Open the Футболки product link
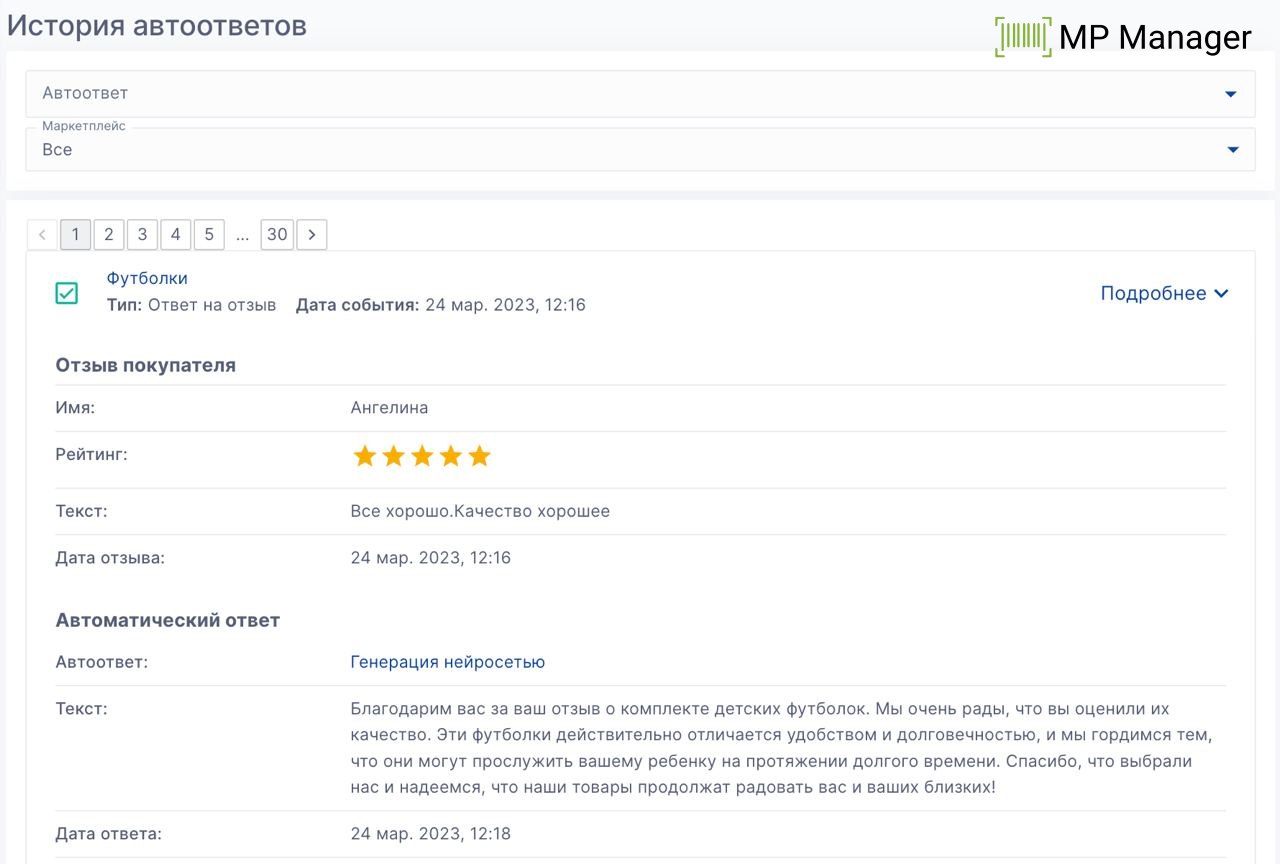The image size is (1280, 864). (147, 278)
